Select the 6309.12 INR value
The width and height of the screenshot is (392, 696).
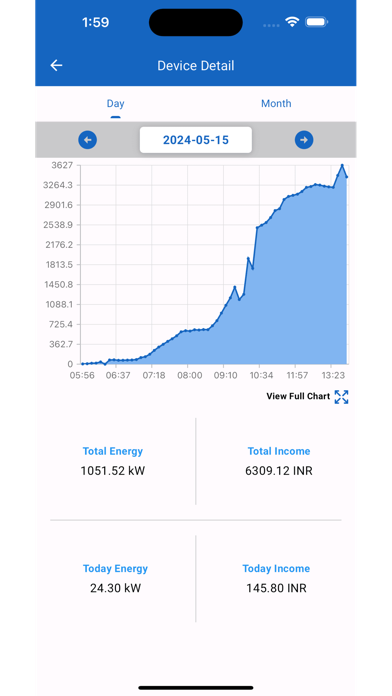pos(279,471)
